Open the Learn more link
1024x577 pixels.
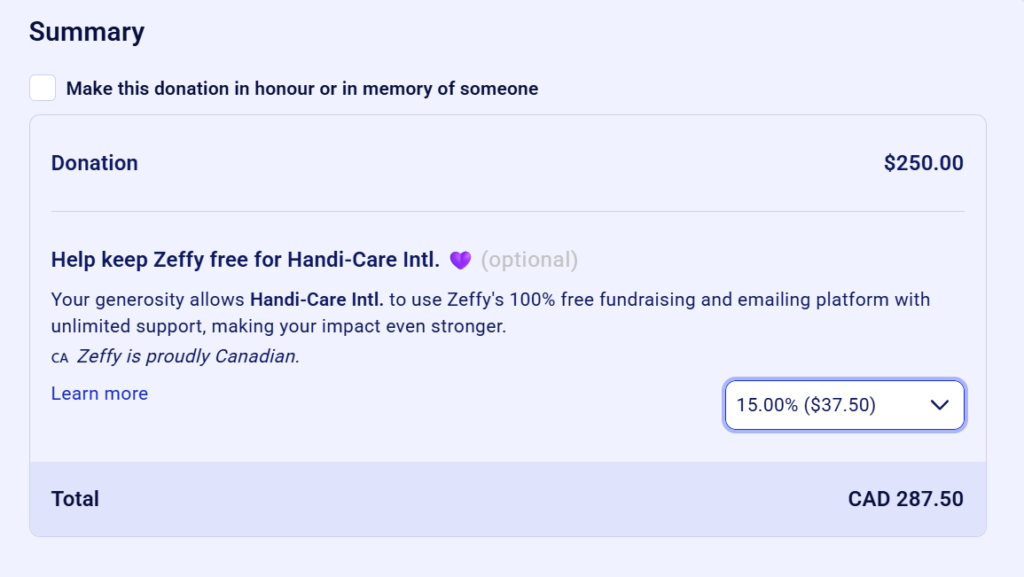tap(99, 394)
